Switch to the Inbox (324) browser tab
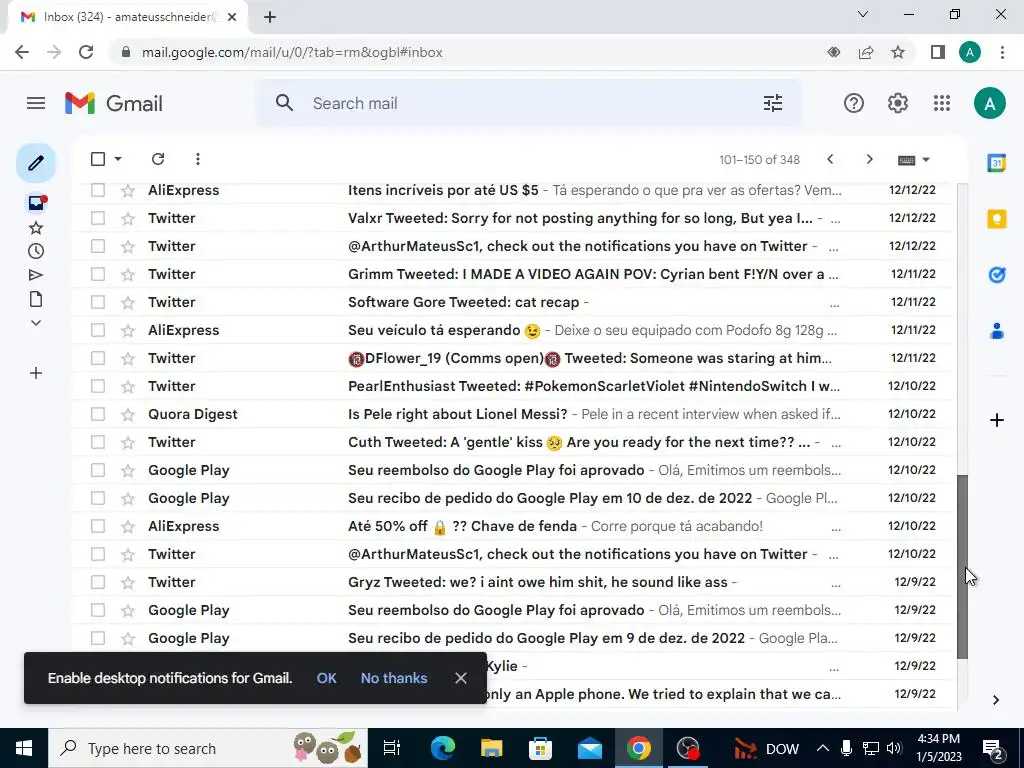The image size is (1024, 768). [x=127, y=17]
